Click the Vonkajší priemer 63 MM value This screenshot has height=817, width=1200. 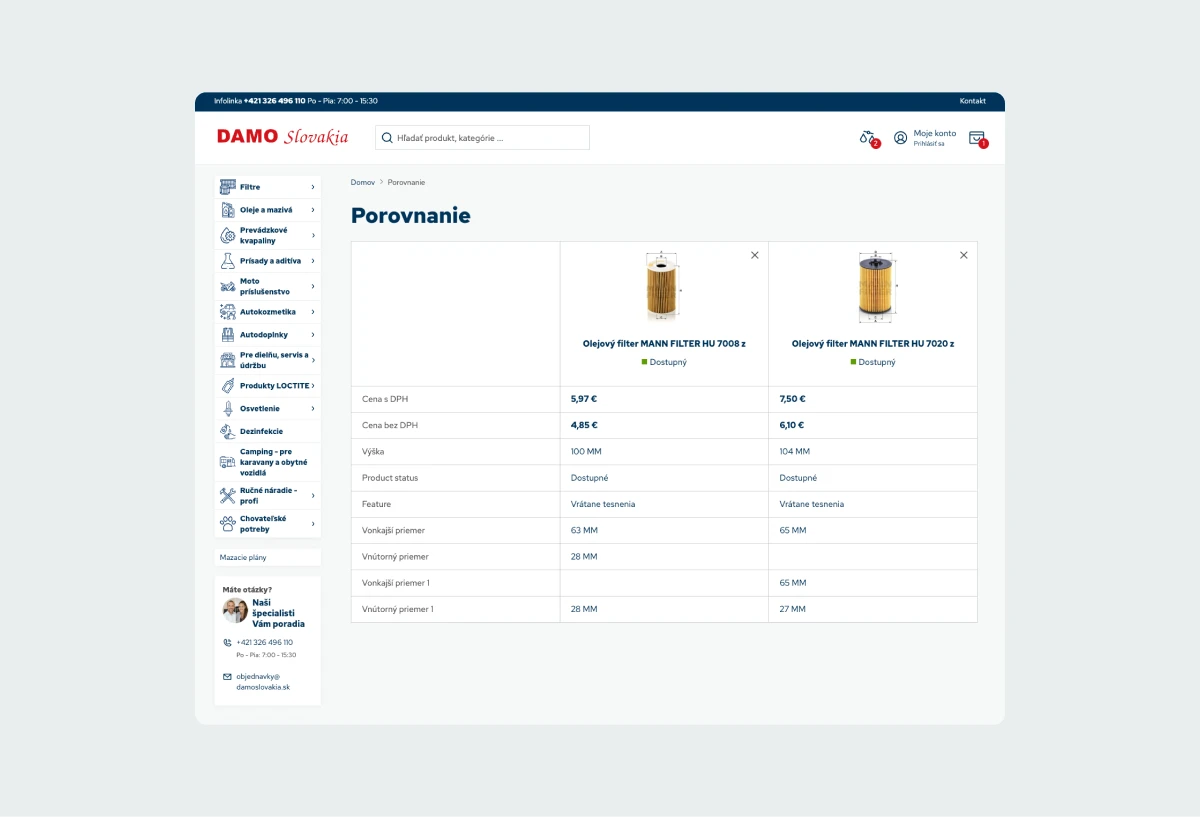tap(584, 530)
